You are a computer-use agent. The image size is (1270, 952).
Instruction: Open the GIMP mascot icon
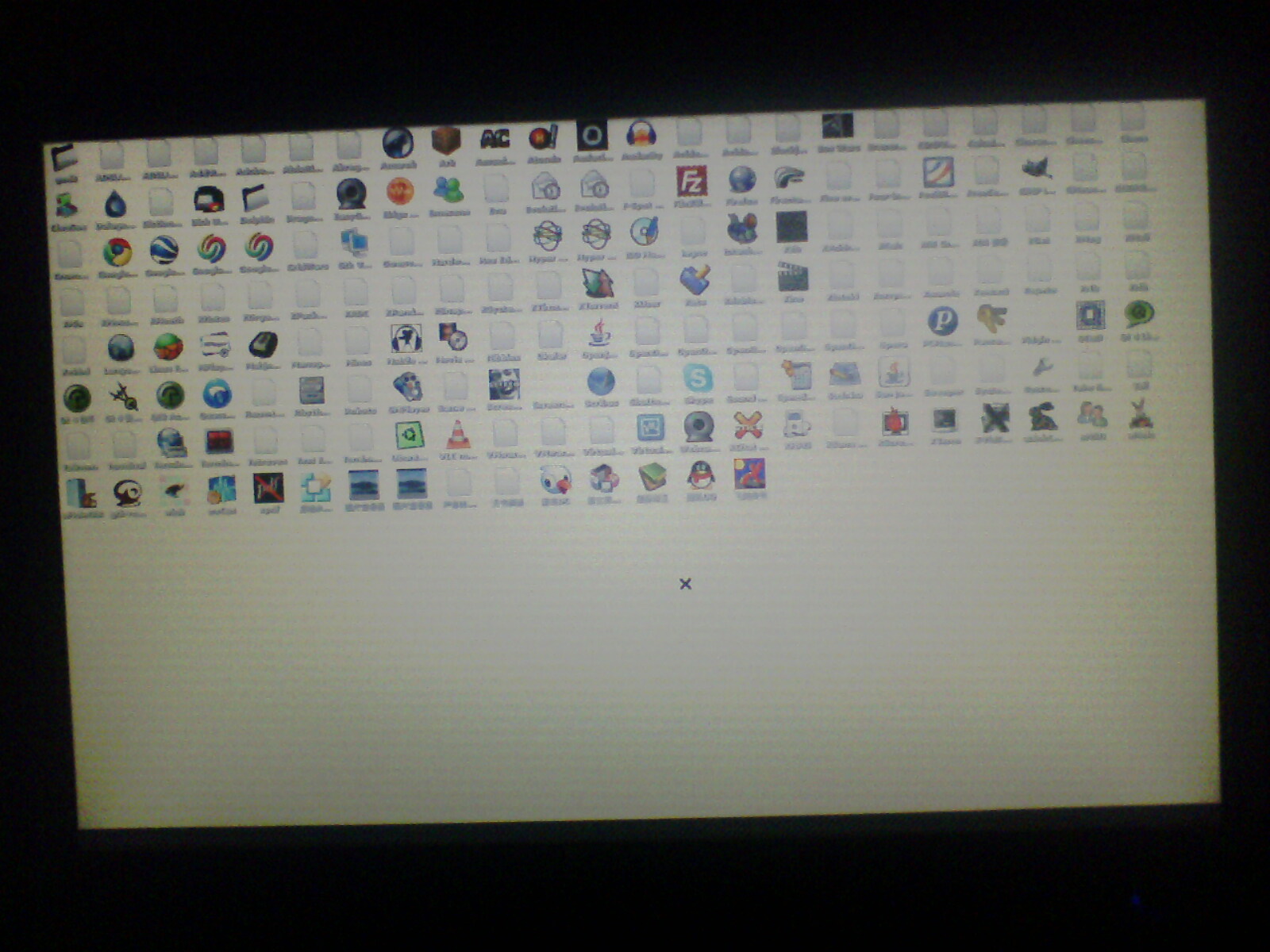[1037, 167]
